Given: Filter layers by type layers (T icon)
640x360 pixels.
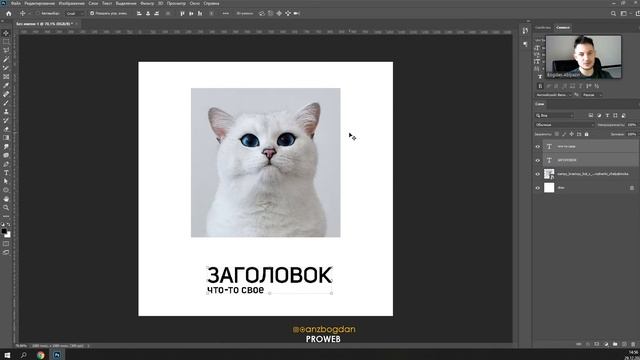Looking at the screenshot, I should click(x=607, y=116).
